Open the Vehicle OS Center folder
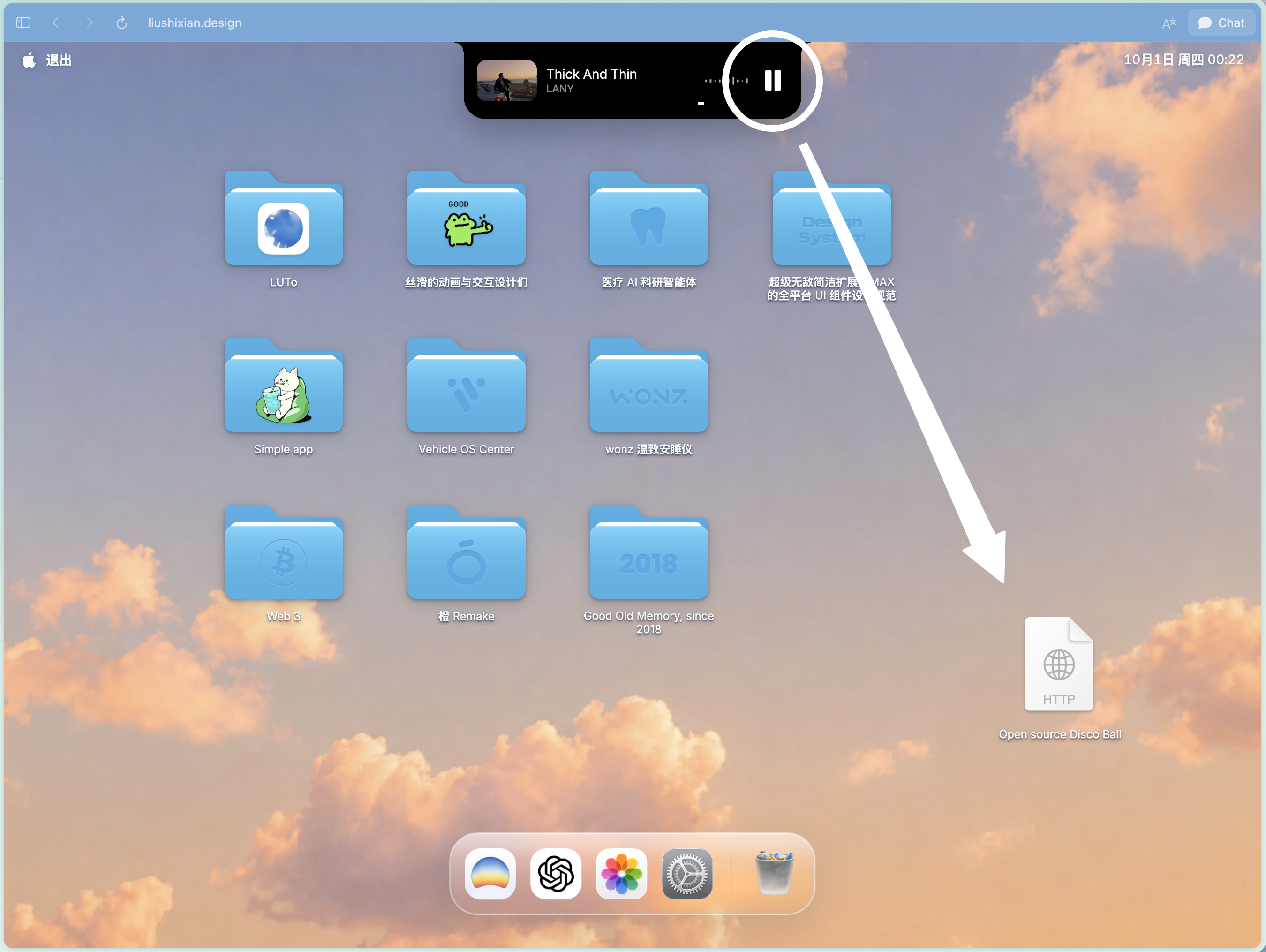This screenshot has height=952, width=1266. 466,385
